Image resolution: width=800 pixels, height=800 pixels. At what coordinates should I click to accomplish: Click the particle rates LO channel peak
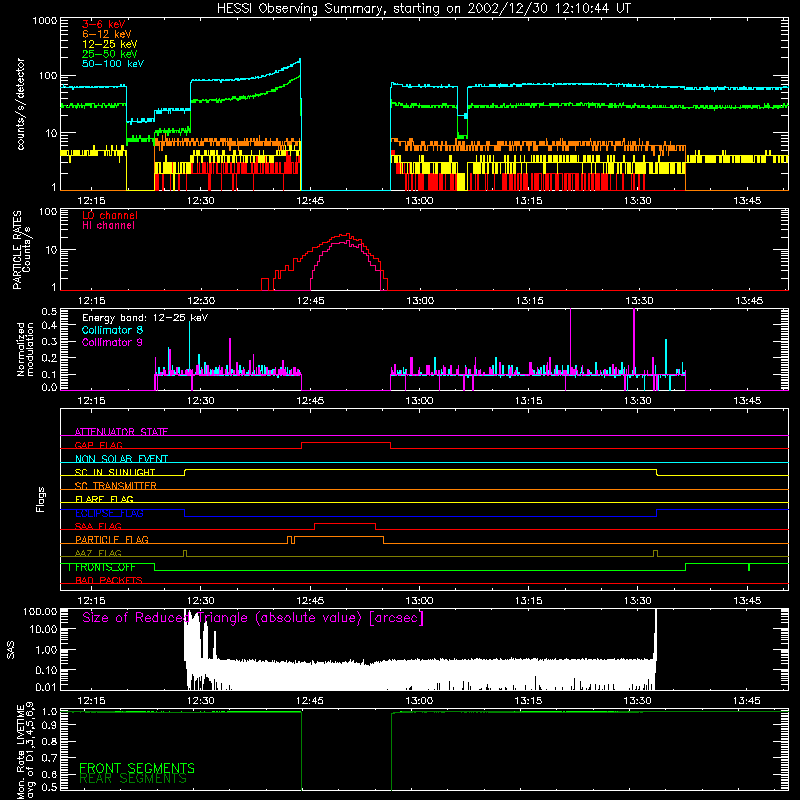[x=347, y=234]
